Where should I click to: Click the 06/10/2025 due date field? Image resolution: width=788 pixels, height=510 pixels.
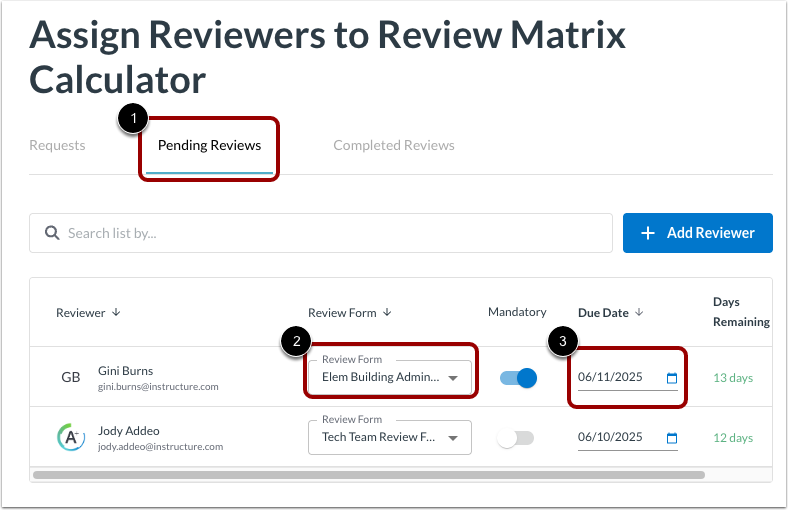(x=628, y=437)
